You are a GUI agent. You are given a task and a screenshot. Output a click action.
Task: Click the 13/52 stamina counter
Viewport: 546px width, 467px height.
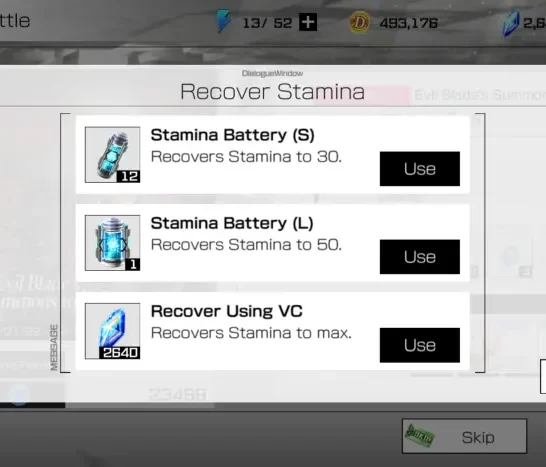point(267,23)
